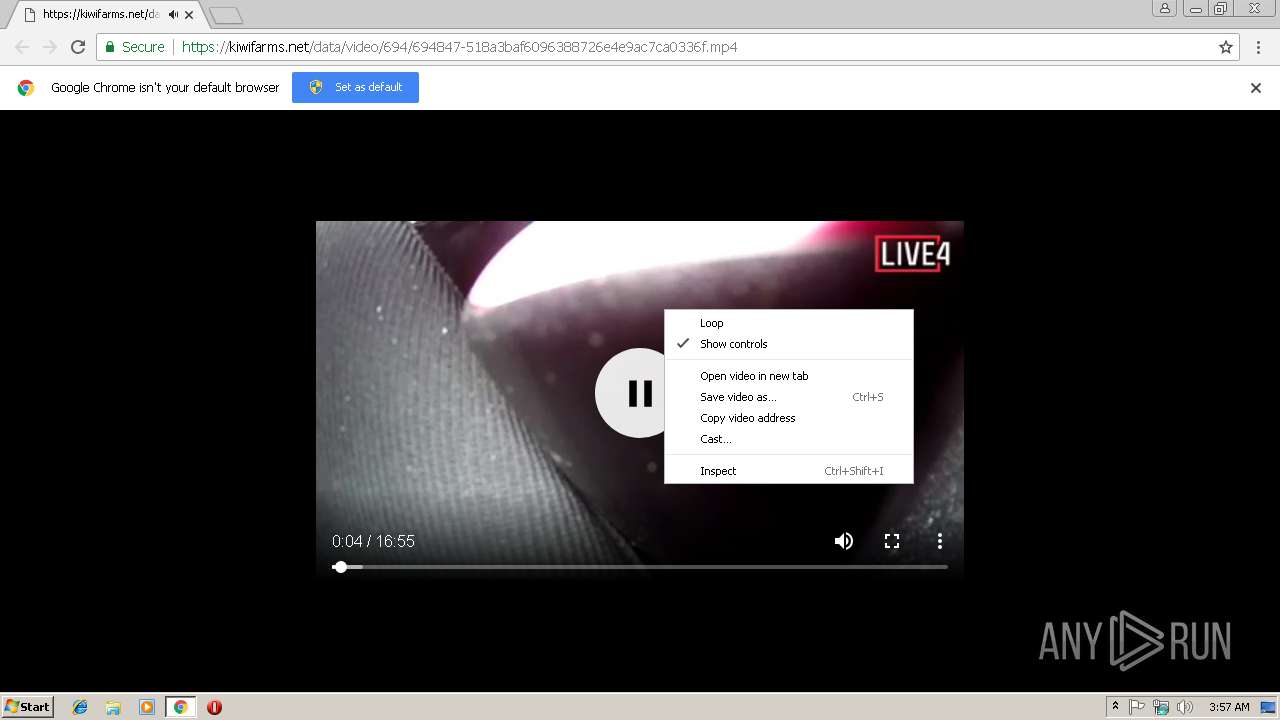
Task: Open Chrome three-dot main menu
Action: coord(1259,47)
